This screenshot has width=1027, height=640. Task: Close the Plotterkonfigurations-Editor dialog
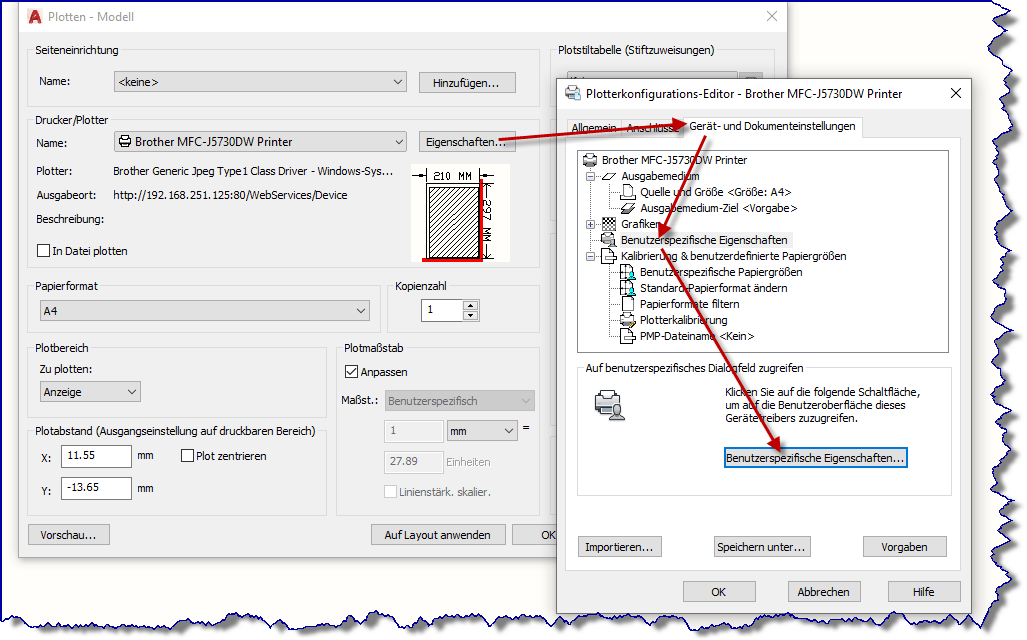point(956,94)
